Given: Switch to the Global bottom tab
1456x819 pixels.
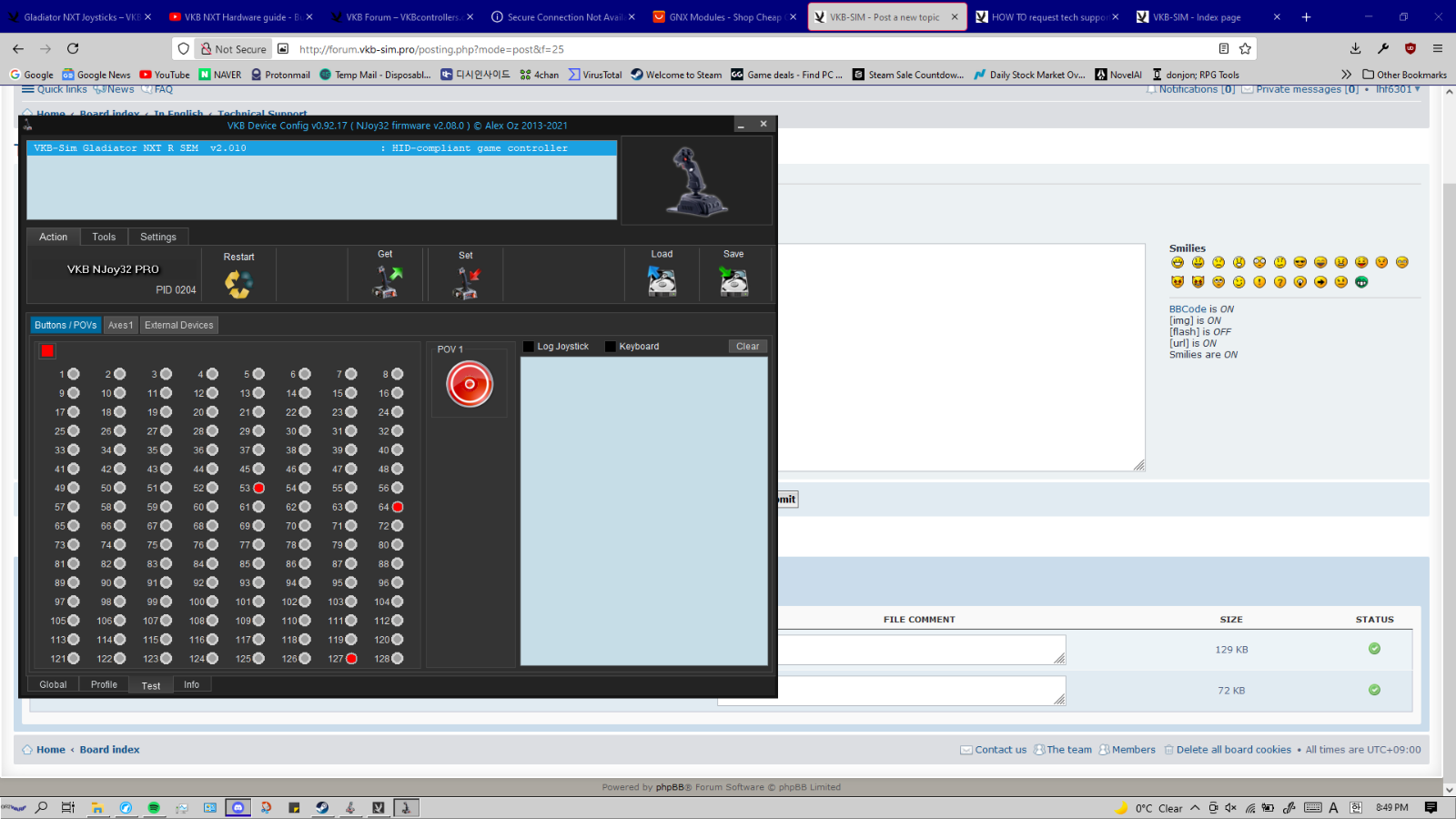Looking at the screenshot, I should pos(53,684).
